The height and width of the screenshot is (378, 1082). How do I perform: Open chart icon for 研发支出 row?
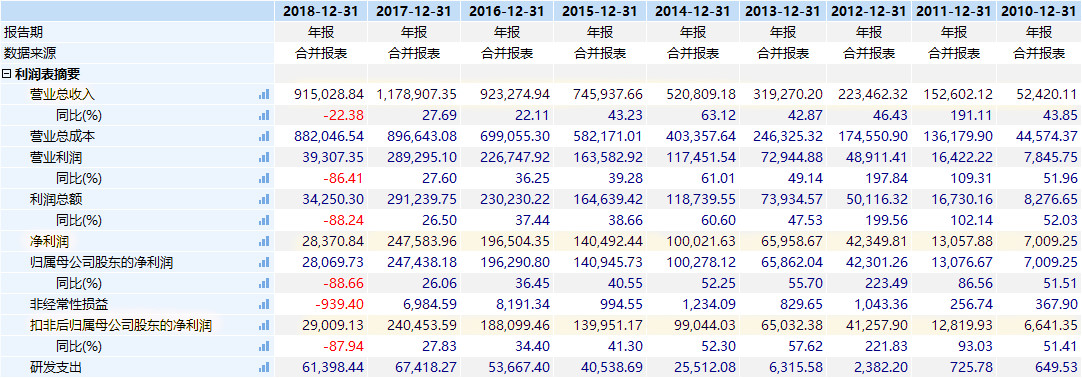(x=264, y=368)
